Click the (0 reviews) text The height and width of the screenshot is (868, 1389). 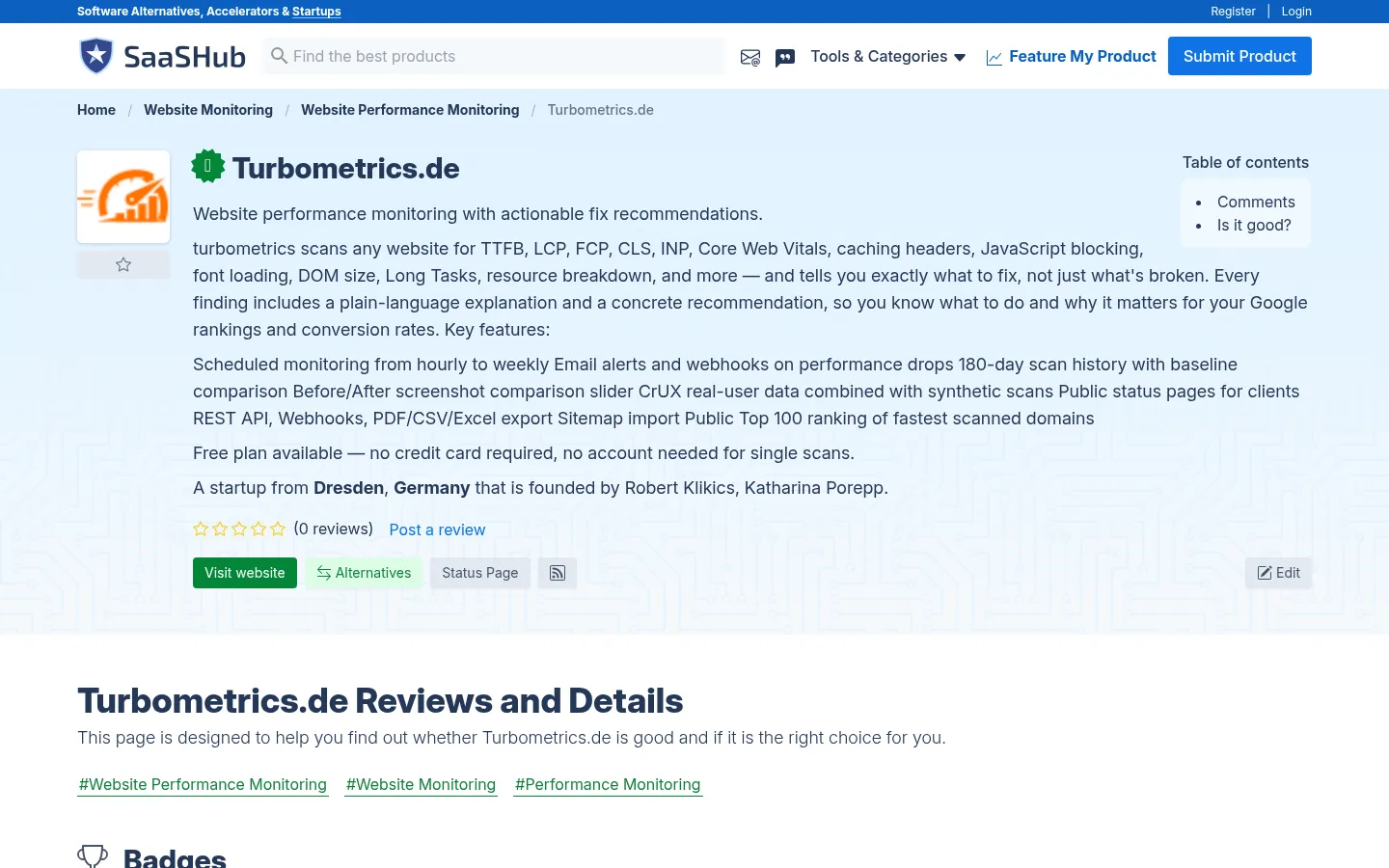tap(334, 529)
